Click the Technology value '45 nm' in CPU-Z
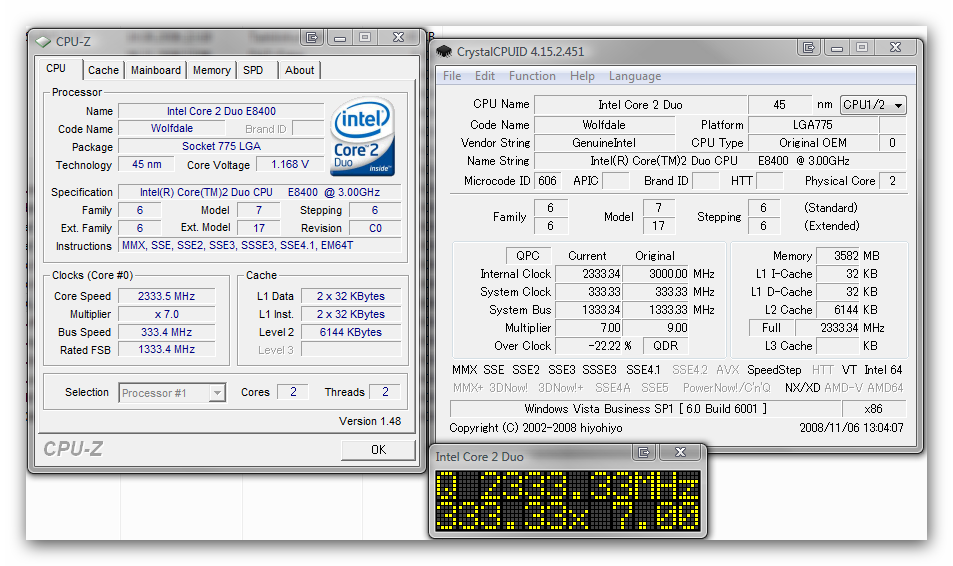 click(146, 164)
